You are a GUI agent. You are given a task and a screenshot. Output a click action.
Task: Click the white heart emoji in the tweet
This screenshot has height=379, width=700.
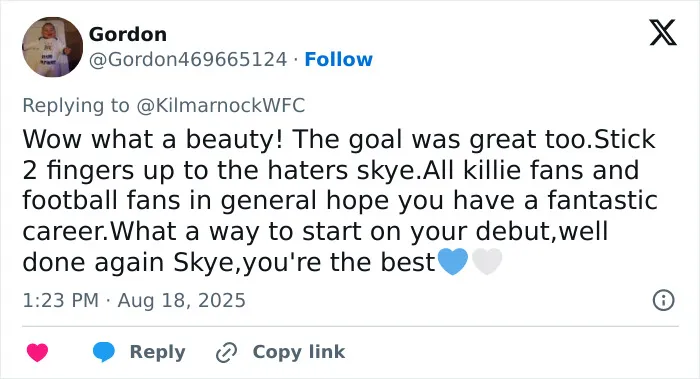[x=487, y=262]
